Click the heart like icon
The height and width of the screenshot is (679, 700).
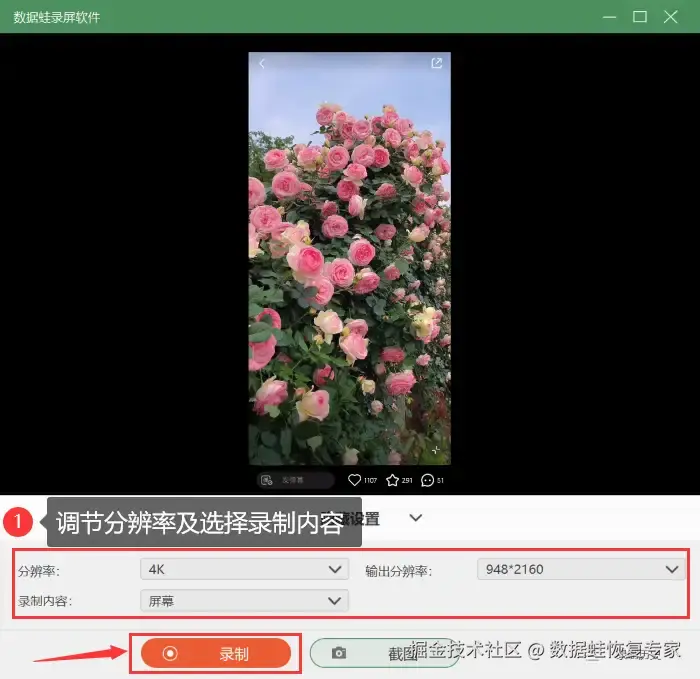coord(354,480)
